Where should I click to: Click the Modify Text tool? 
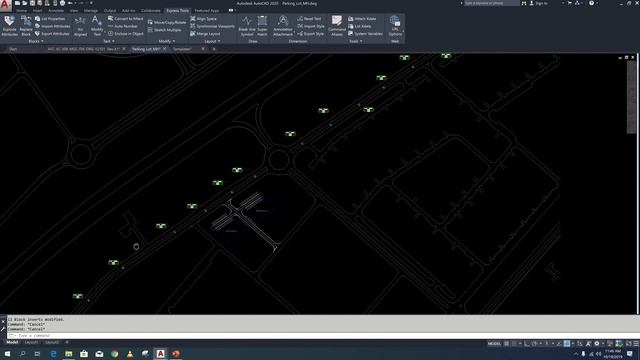click(x=97, y=26)
